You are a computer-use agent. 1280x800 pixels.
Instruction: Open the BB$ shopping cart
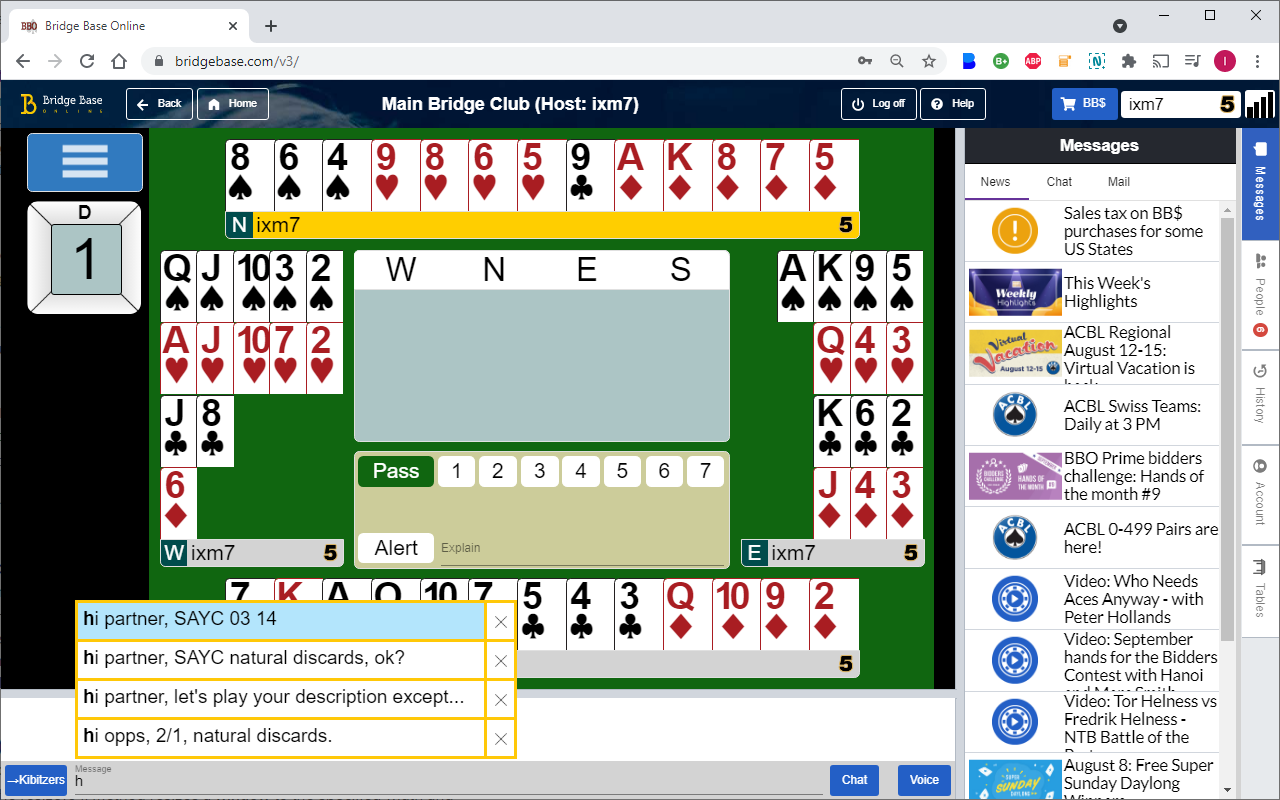tap(1084, 103)
